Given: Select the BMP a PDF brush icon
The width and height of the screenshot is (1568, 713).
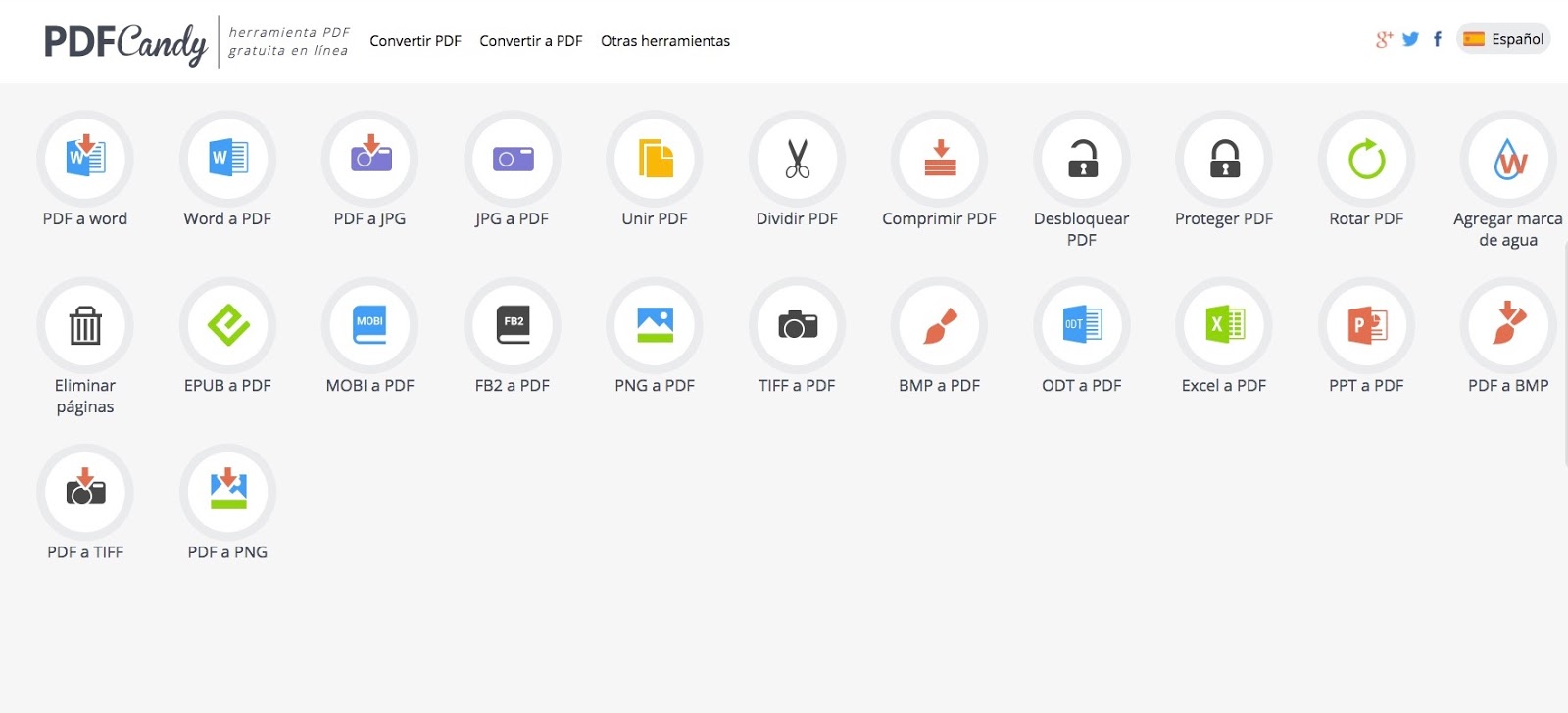Looking at the screenshot, I should pos(939,325).
